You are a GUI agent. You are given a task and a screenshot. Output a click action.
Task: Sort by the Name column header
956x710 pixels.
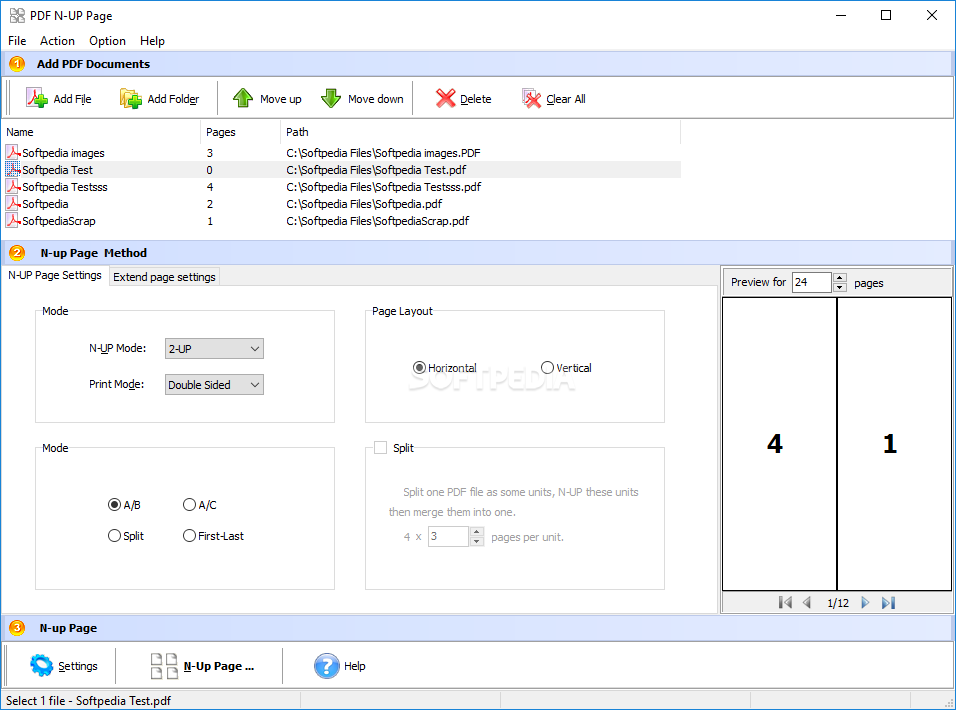(101, 132)
